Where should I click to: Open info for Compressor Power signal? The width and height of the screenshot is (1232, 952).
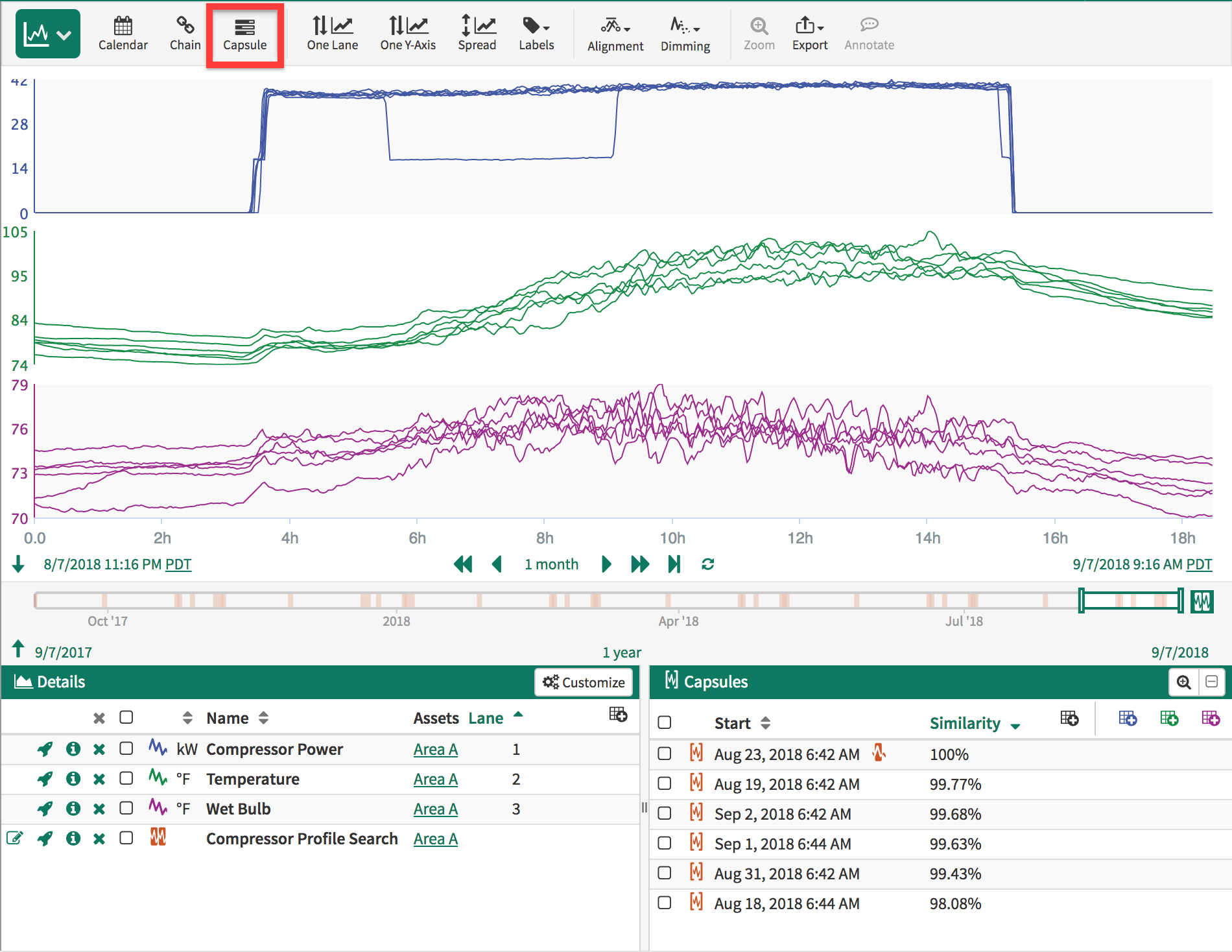point(73,749)
